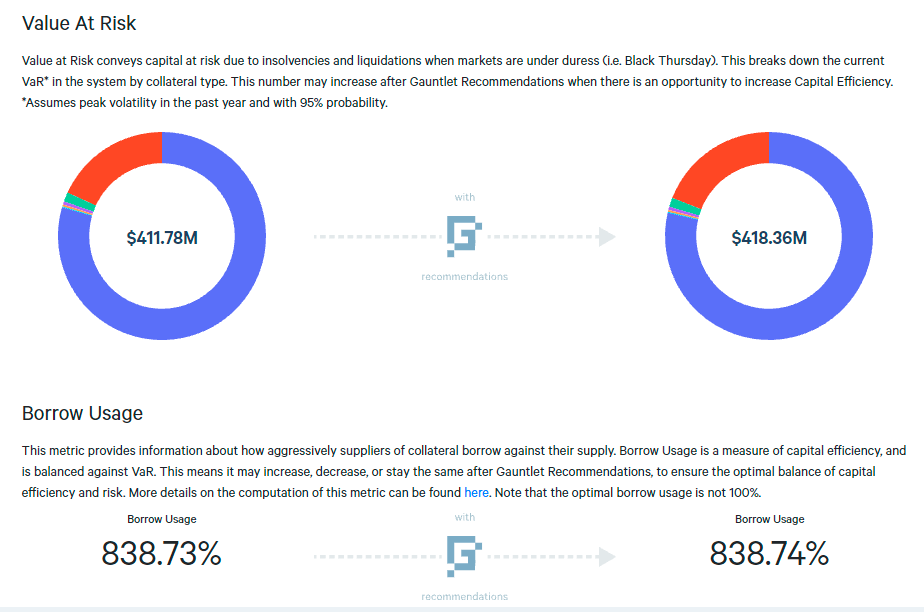Image resolution: width=924 pixels, height=612 pixels.
Task: Click the arrowhead after Value At Risk logo
Action: [606, 237]
